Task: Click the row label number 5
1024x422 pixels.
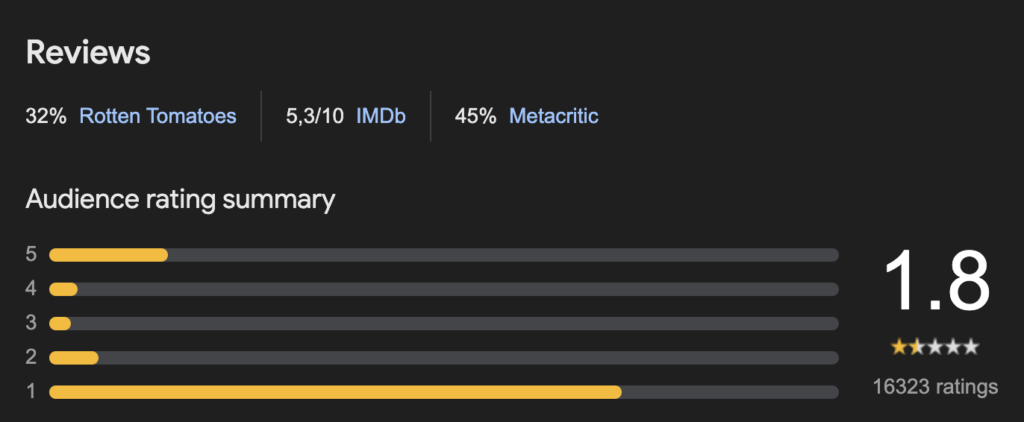Action: point(31,254)
